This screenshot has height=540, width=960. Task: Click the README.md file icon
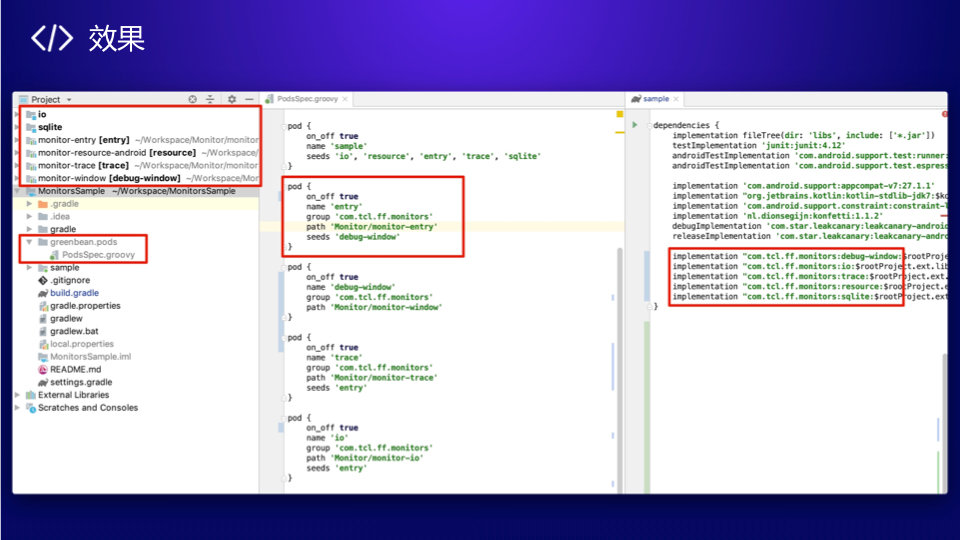[x=43, y=370]
